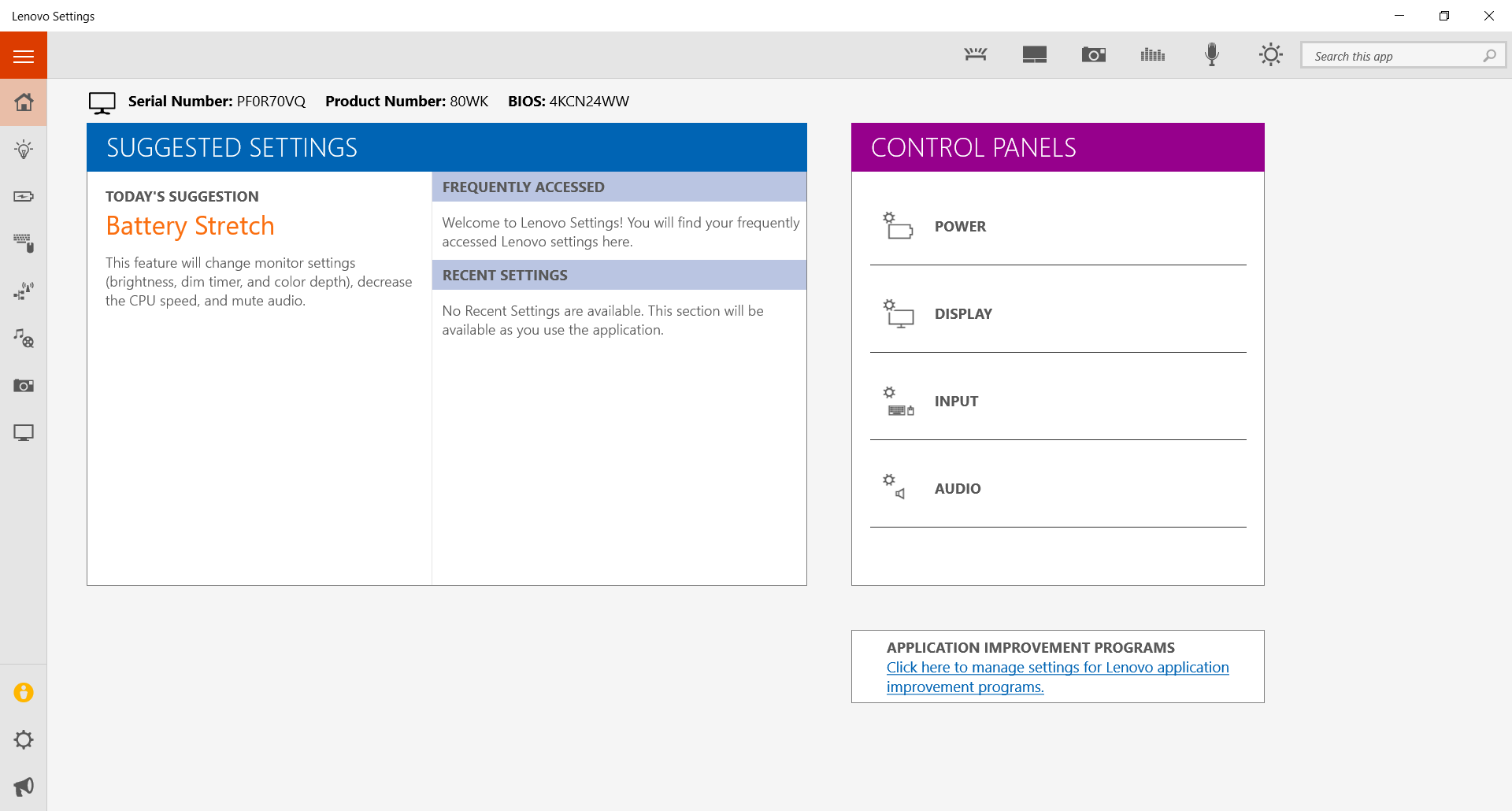Open the wireless network sidebar icon
The image size is (1512, 811).
coord(24,291)
